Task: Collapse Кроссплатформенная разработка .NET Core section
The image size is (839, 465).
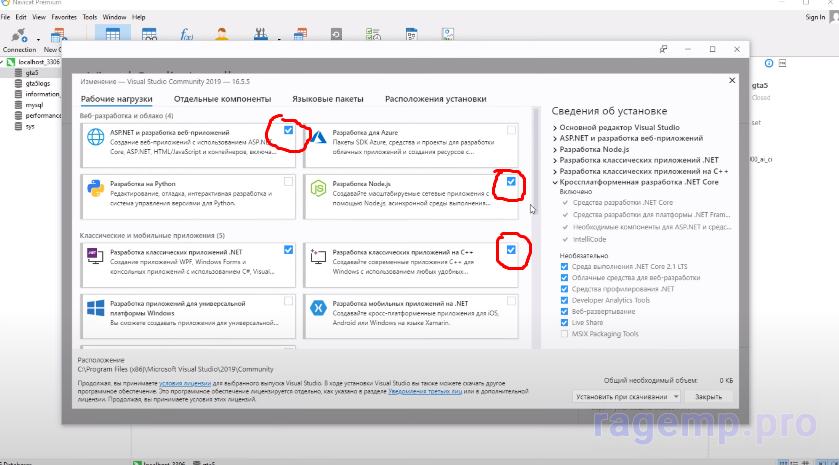Action: [555, 182]
